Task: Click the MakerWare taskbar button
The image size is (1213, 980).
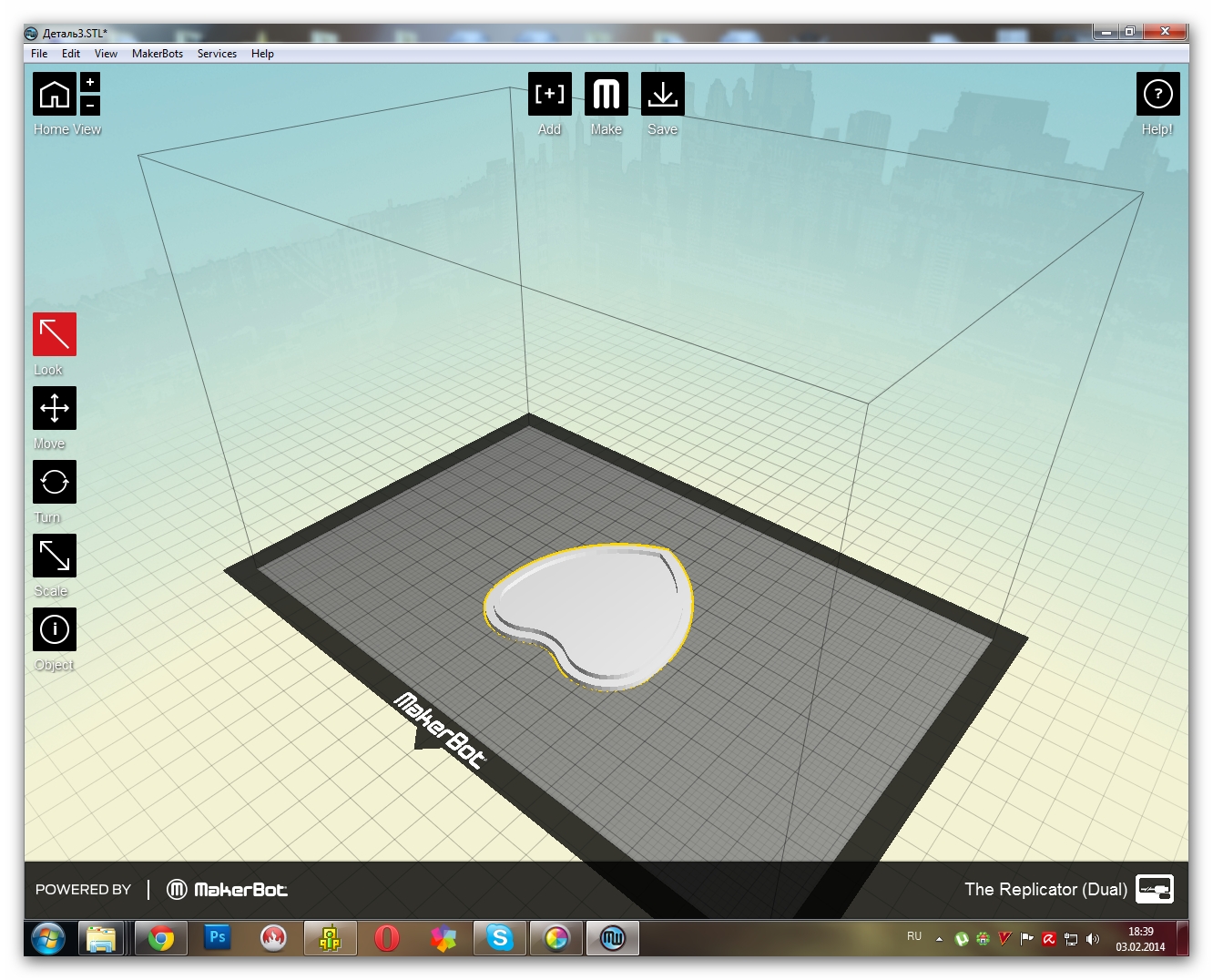Action: point(613,938)
